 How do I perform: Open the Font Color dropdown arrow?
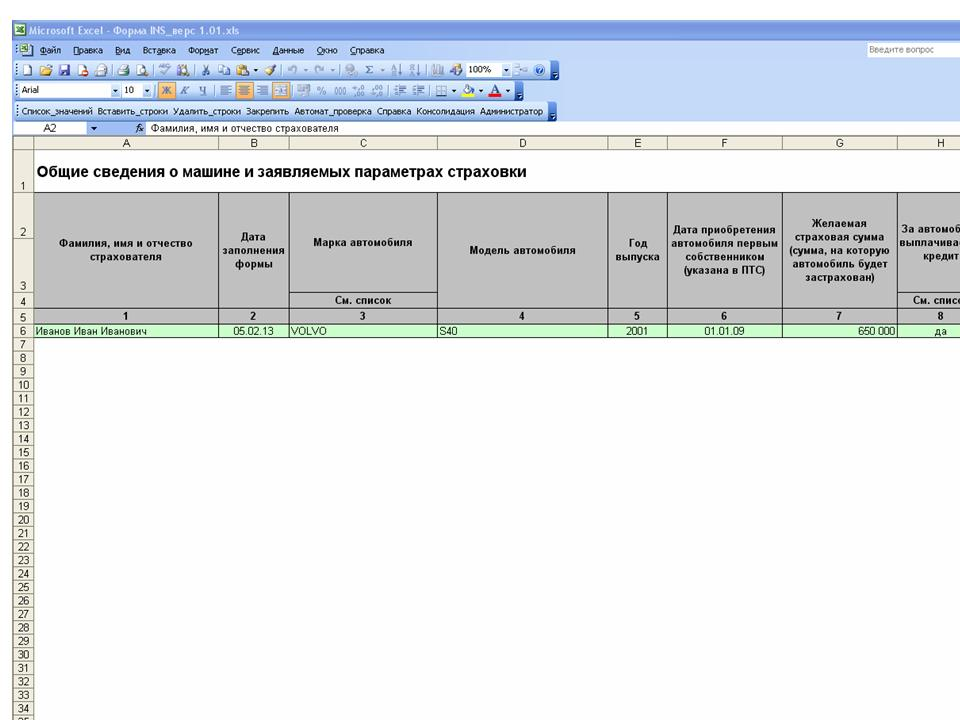508,91
